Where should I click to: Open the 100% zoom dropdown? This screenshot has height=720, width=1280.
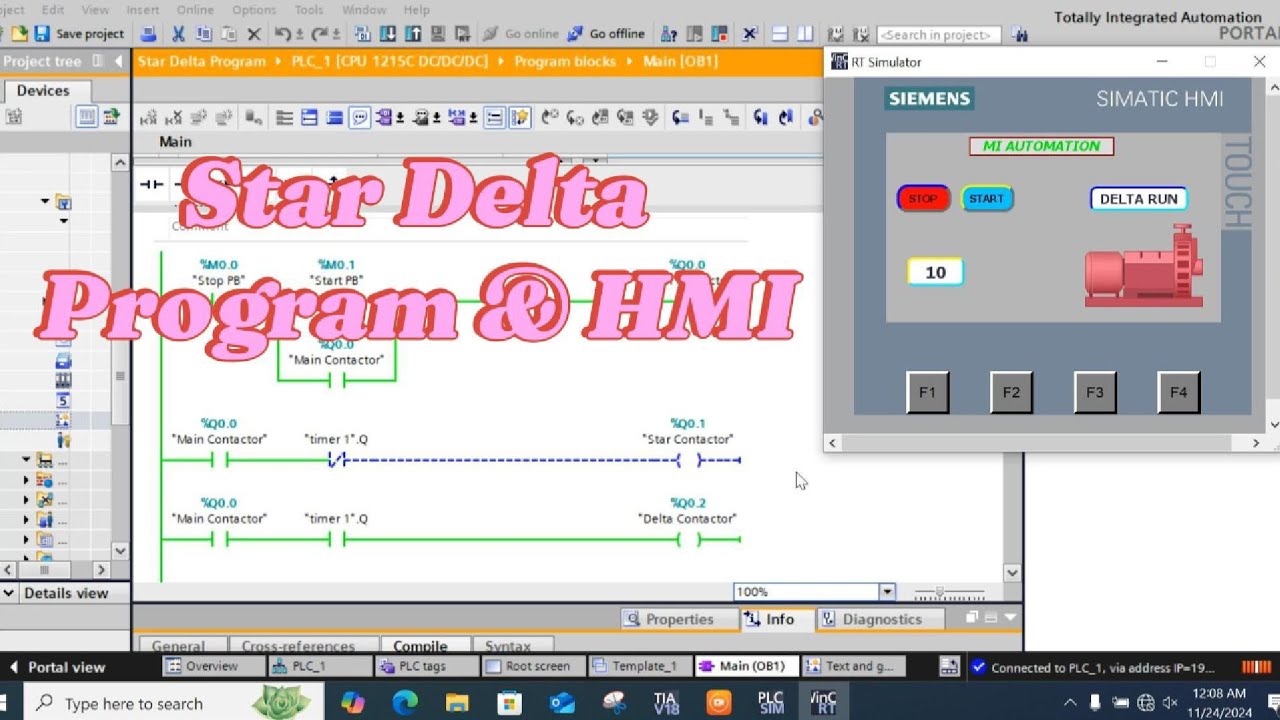coord(886,592)
